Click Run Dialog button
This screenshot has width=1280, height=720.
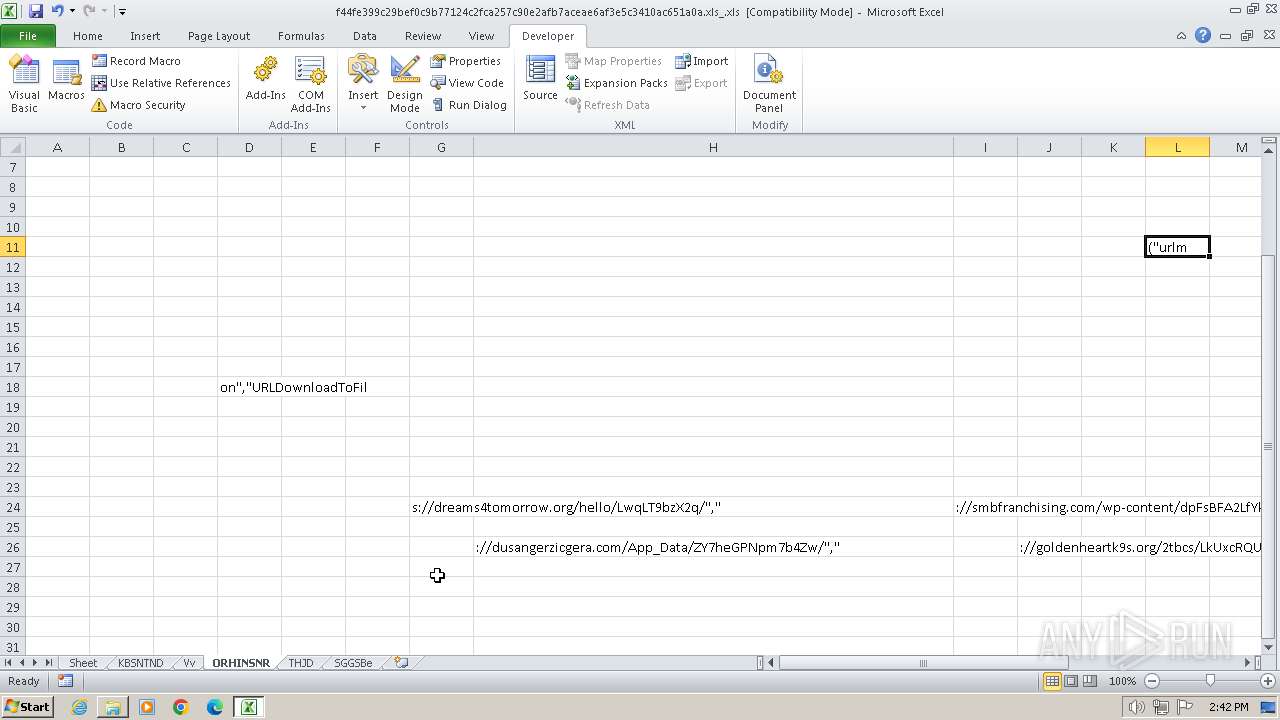(469, 105)
